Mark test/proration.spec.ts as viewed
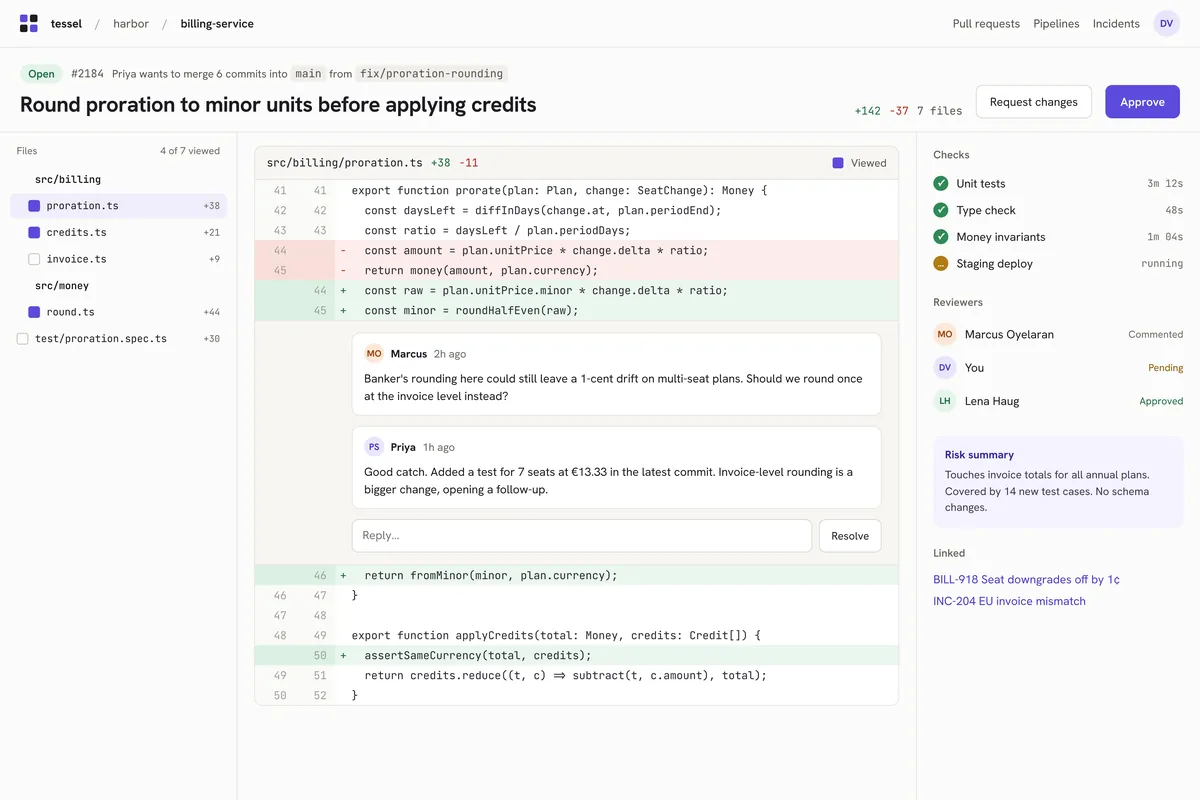 22,339
